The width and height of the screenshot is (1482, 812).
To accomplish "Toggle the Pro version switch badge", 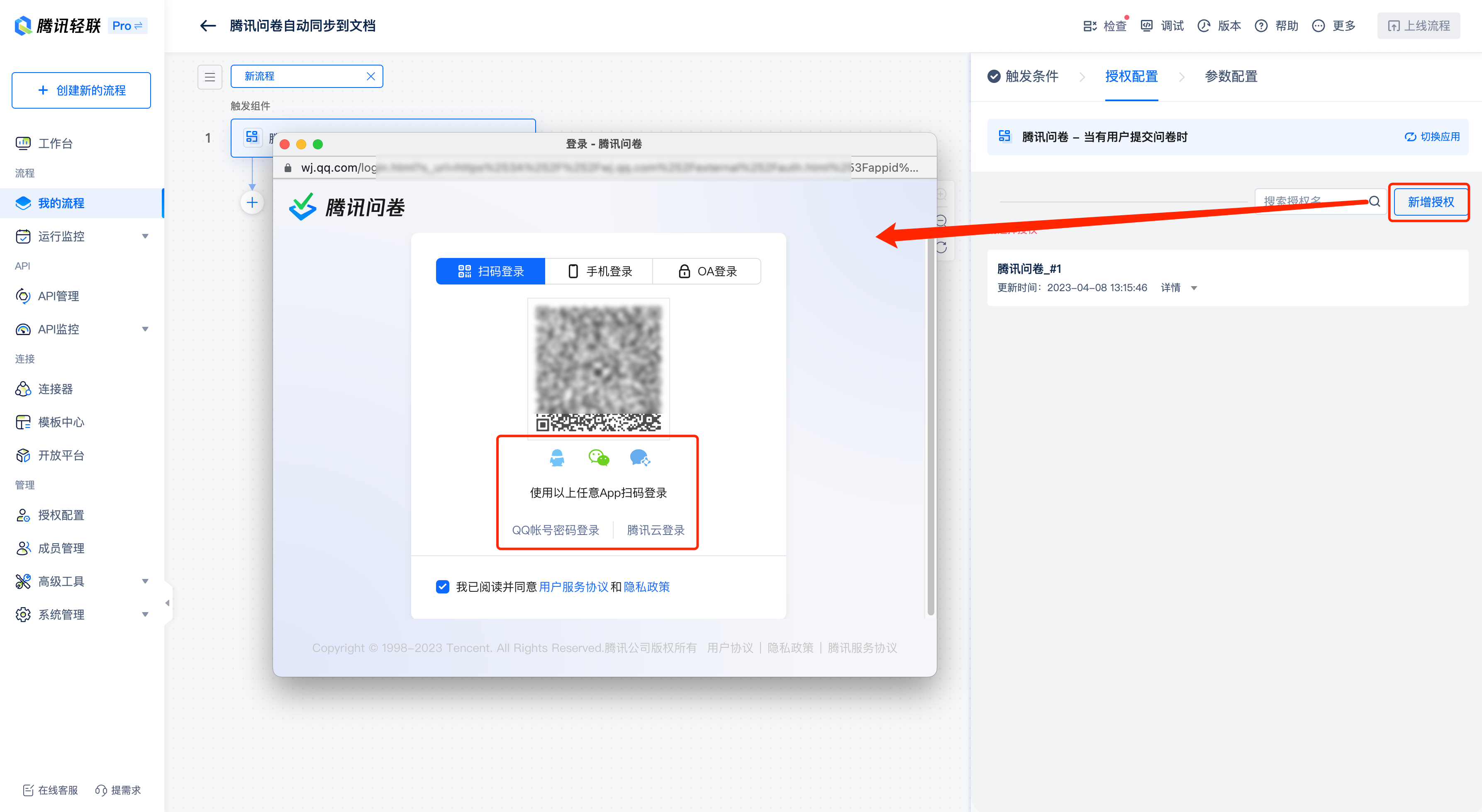I will pyautogui.click(x=127, y=26).
